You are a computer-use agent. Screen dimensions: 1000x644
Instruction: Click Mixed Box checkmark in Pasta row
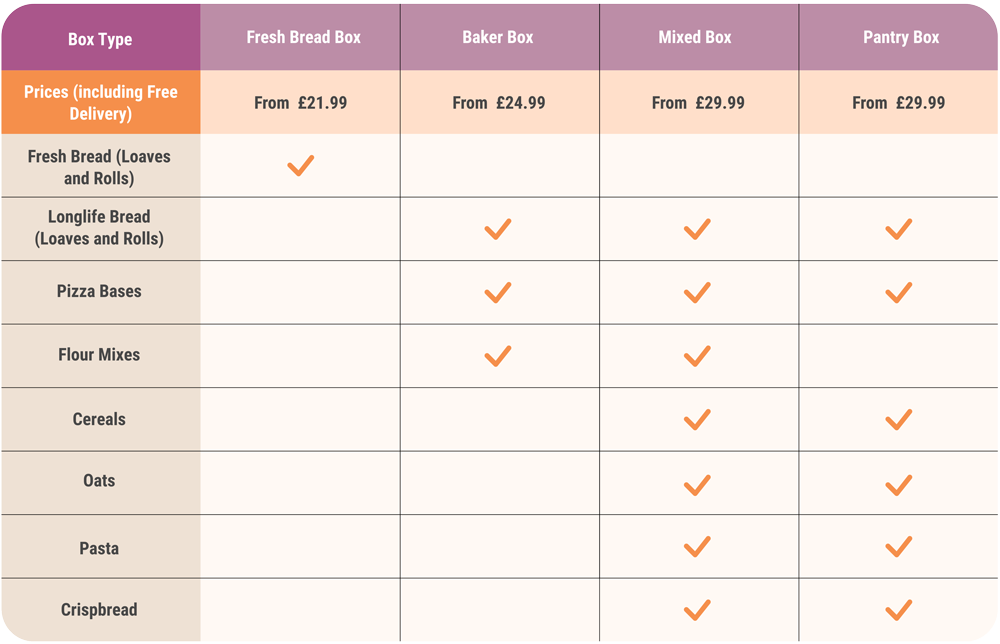pyautogui.click(x=697, y=547)
